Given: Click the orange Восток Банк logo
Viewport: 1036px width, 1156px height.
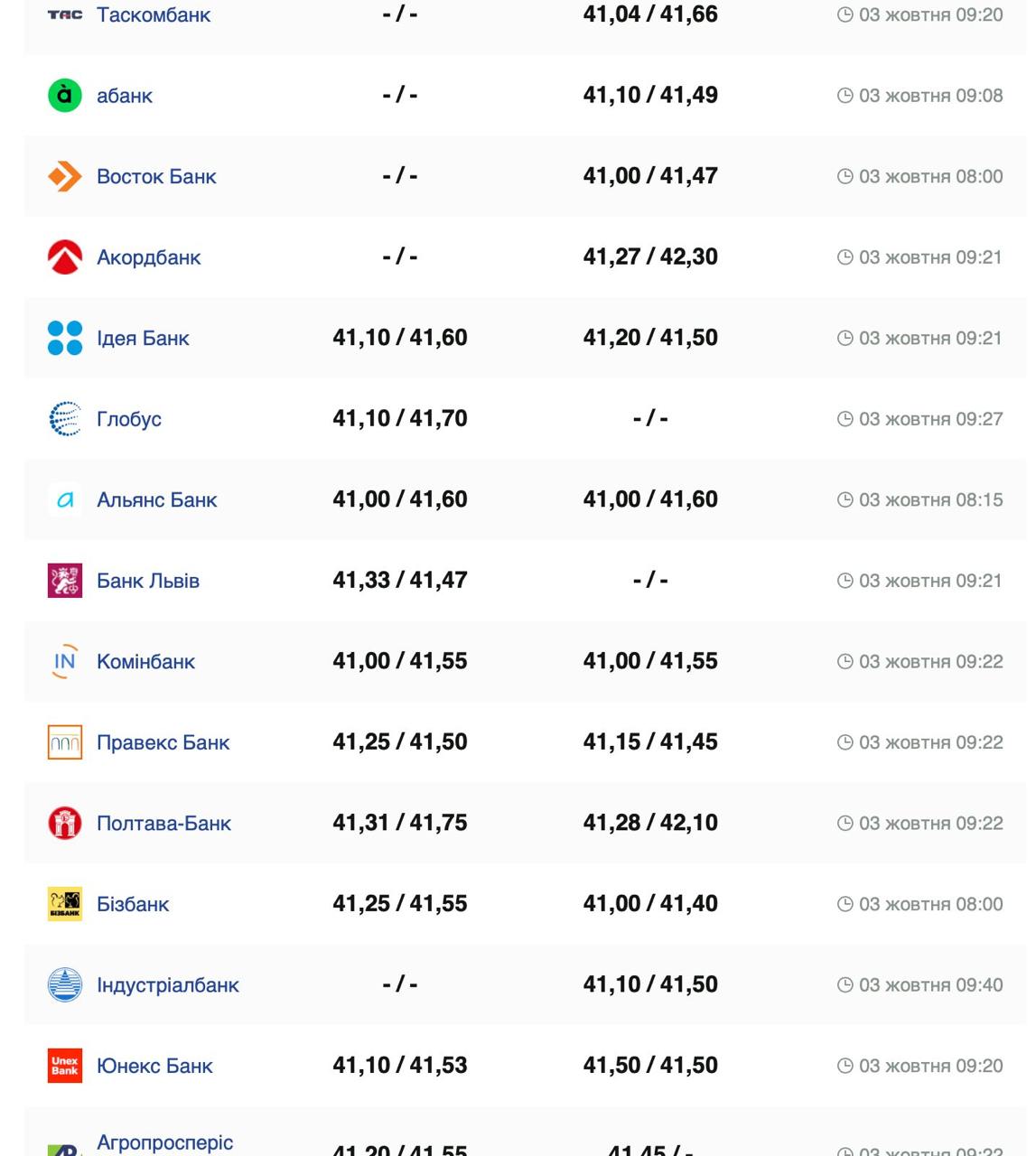Looking at the screenshot, I should [x=64, y=176].
